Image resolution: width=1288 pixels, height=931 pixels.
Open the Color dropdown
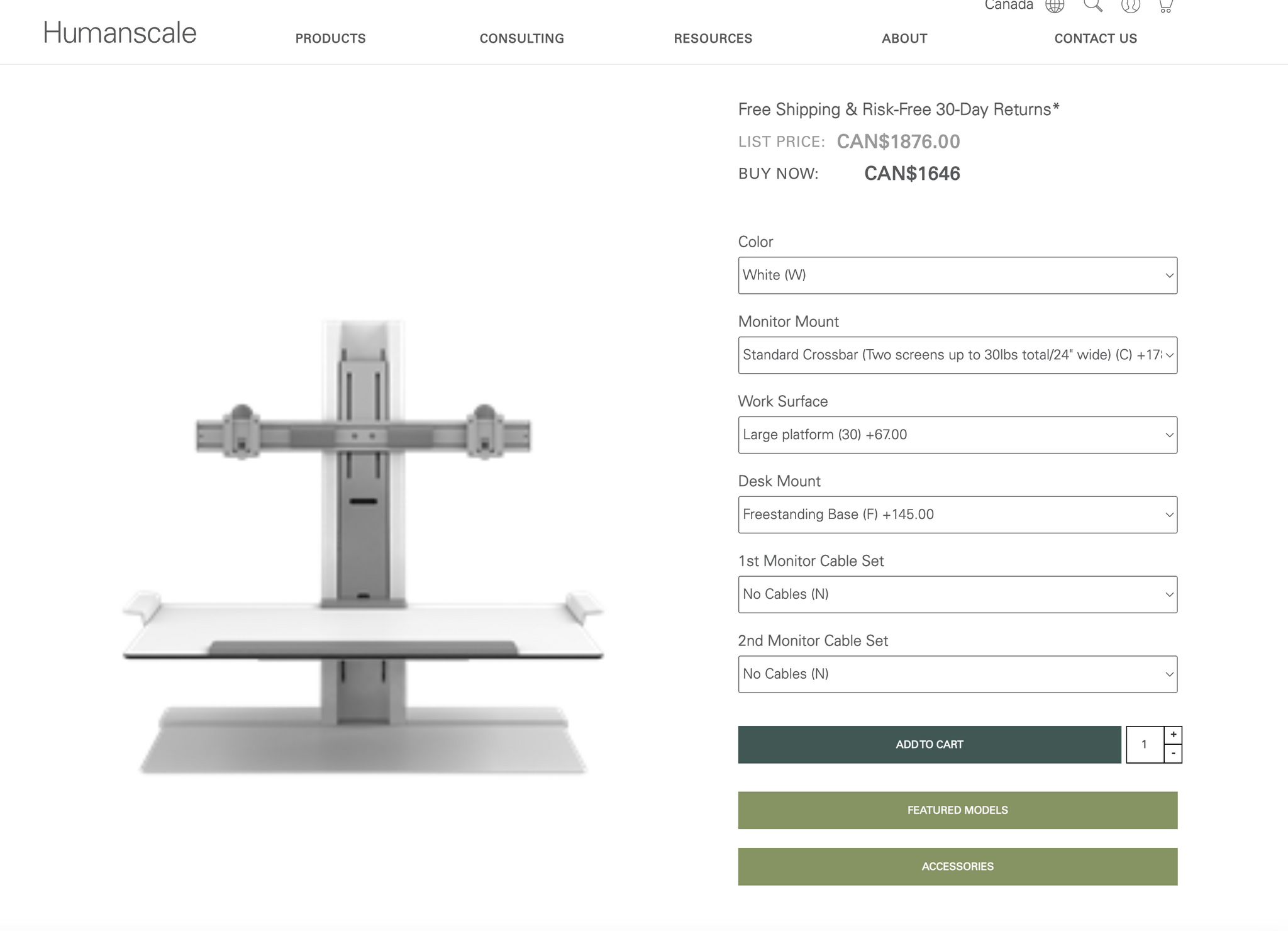[x=957, y=276]
